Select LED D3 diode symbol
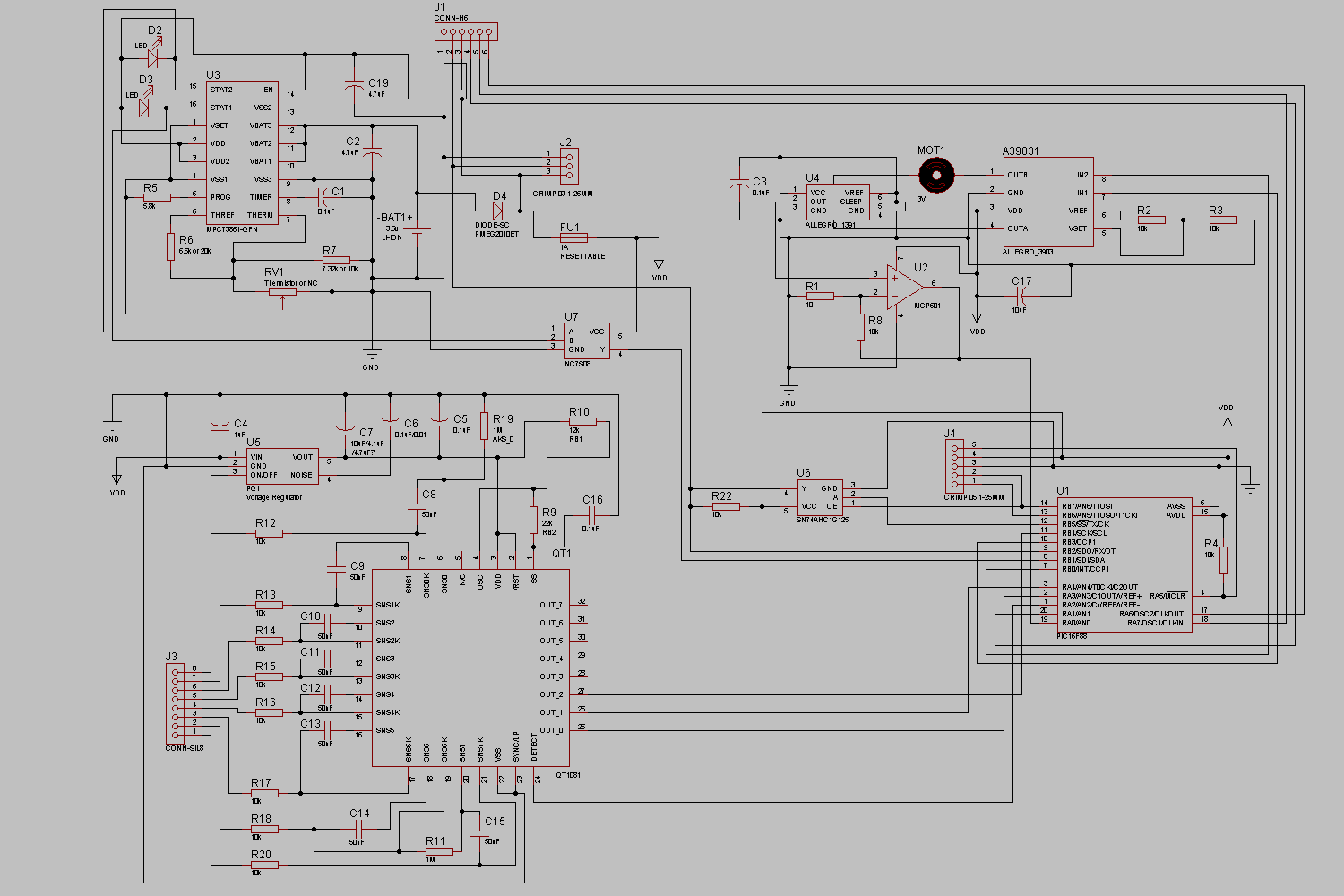 point(144,108)
